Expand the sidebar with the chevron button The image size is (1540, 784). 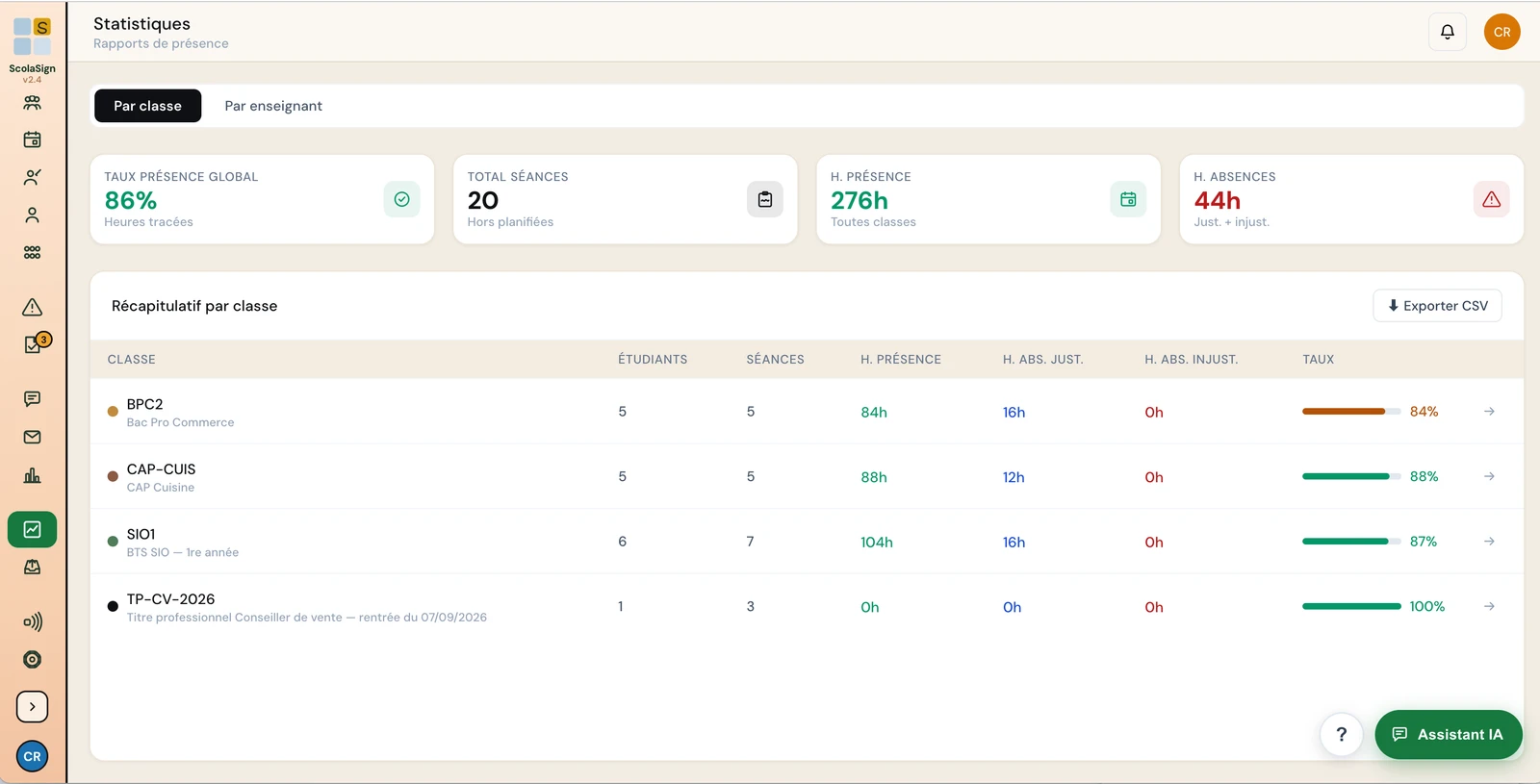pos(32,706)
